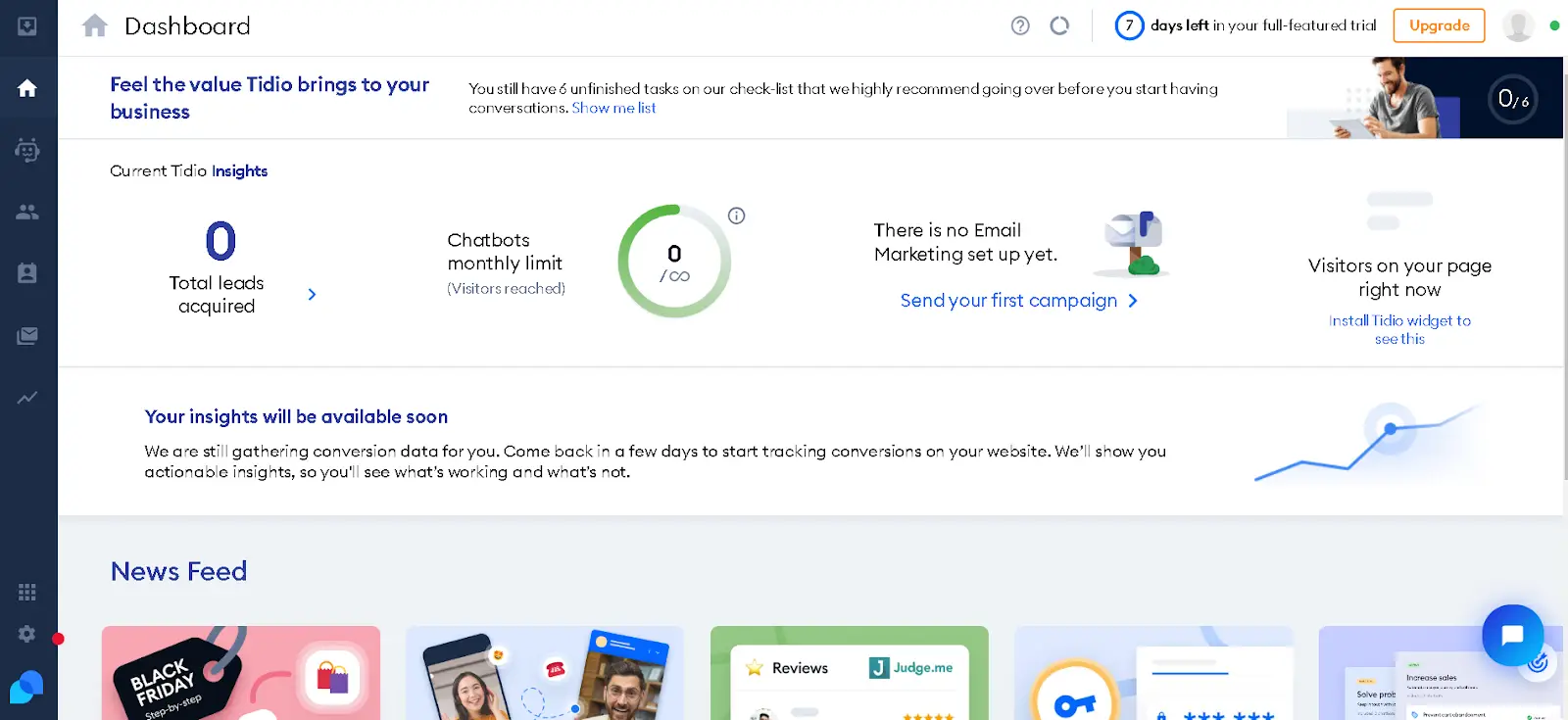This screenshot has width=1568, height=720.
Task: Open the 'Install Tidio widget to see this' link
Action: pyautogui.click(x=1399, y=329)
